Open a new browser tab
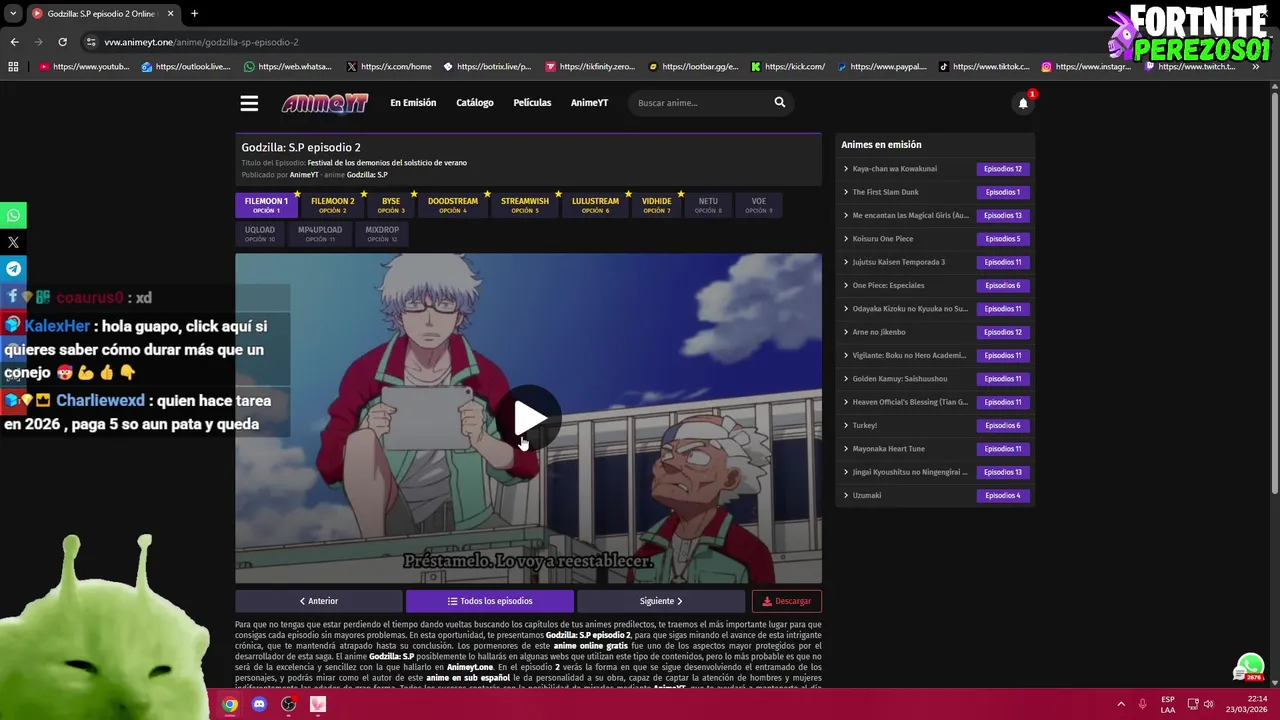The image size is (1280, 720). (194, 13)
